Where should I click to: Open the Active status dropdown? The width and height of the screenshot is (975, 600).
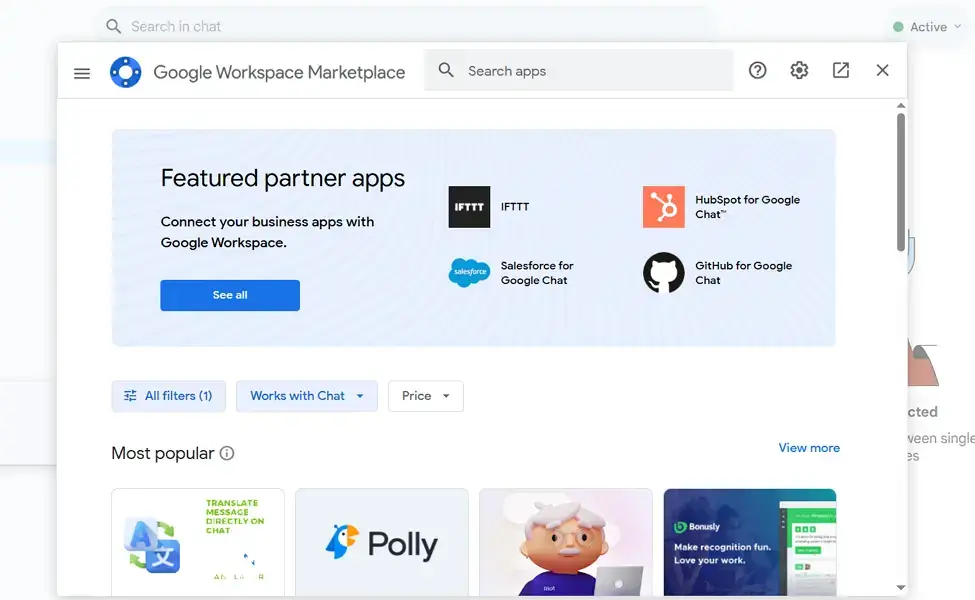click(x=927, y=27)
